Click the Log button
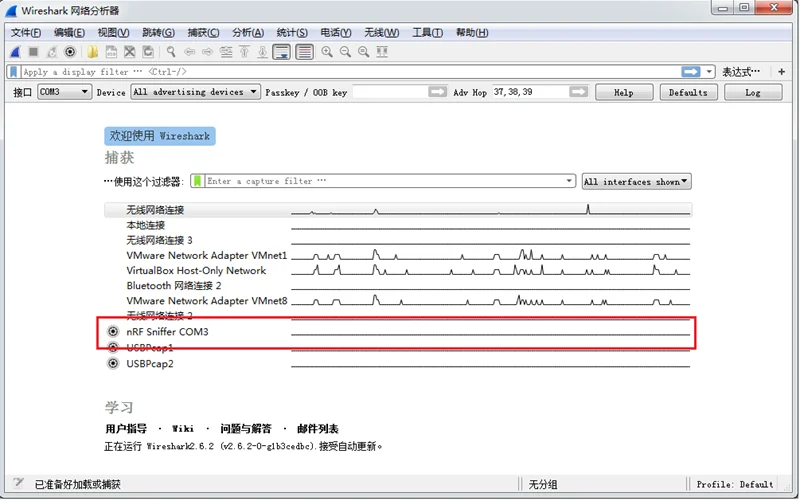 click(x=753, y=92)
